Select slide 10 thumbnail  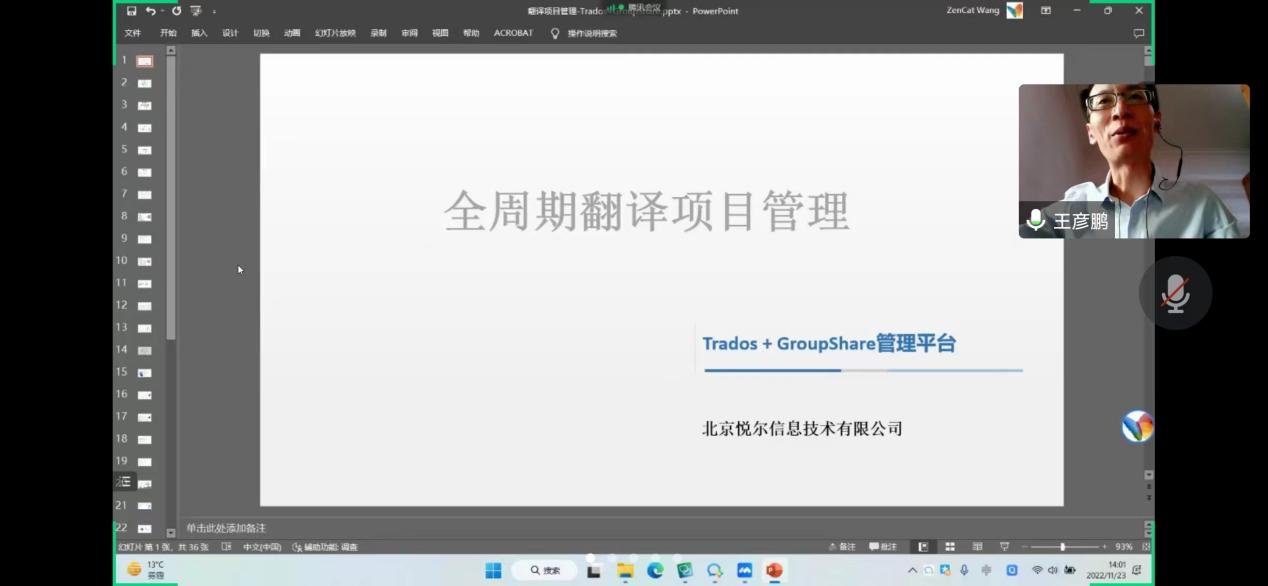pyautogui.click(x=144, y=261)
